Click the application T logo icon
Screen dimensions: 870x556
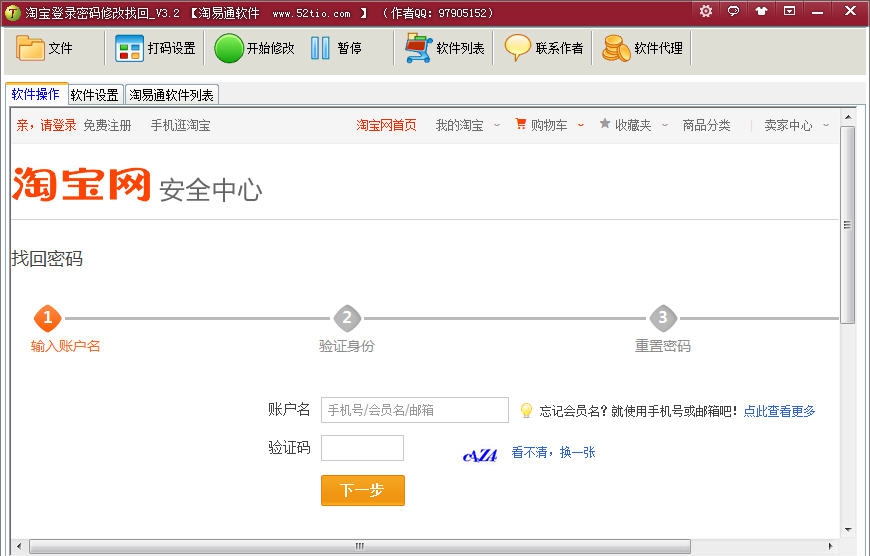tap(12, 12)
